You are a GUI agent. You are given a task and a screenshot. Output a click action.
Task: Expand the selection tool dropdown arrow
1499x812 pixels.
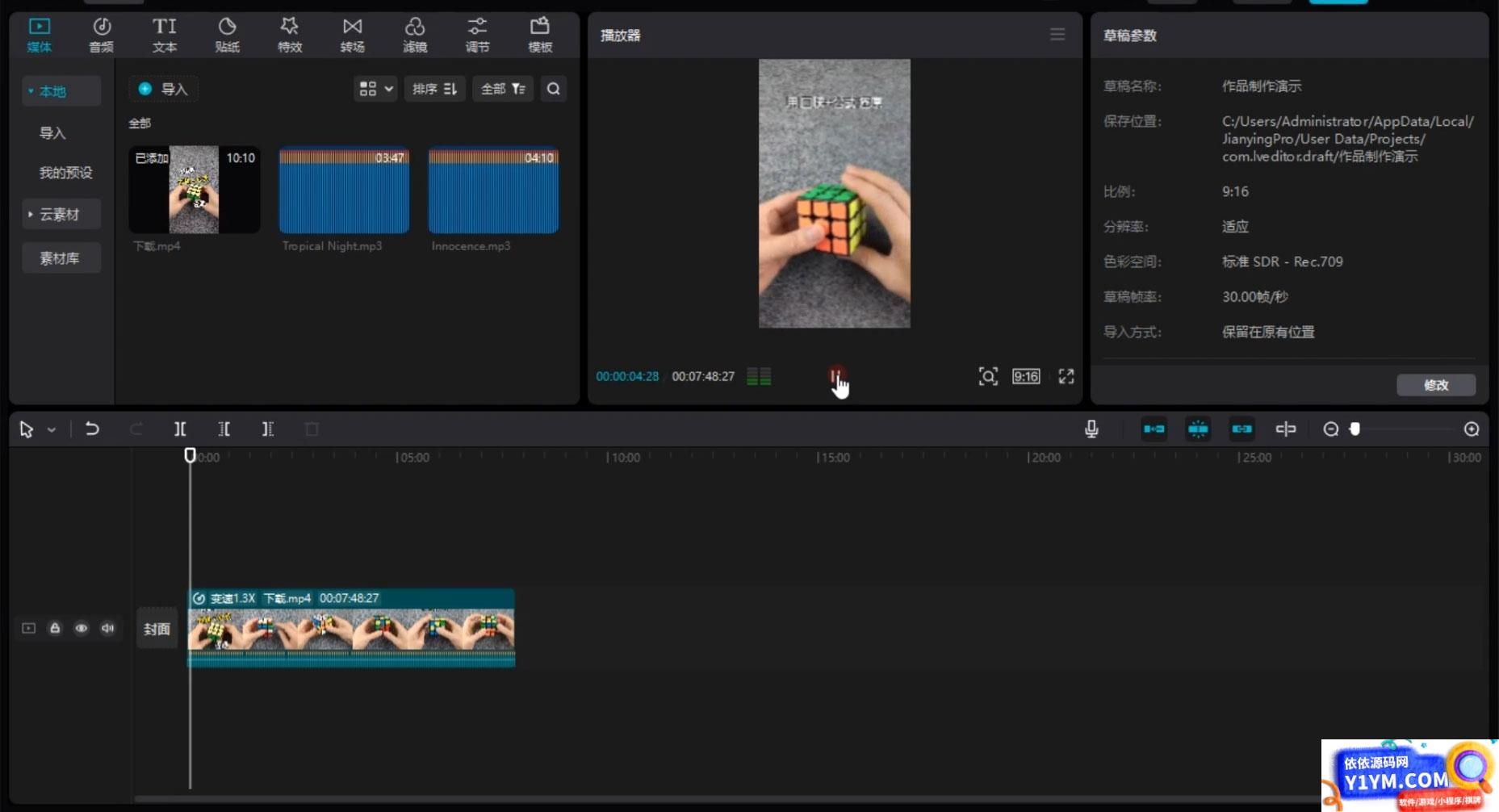(x=52, y=429)
